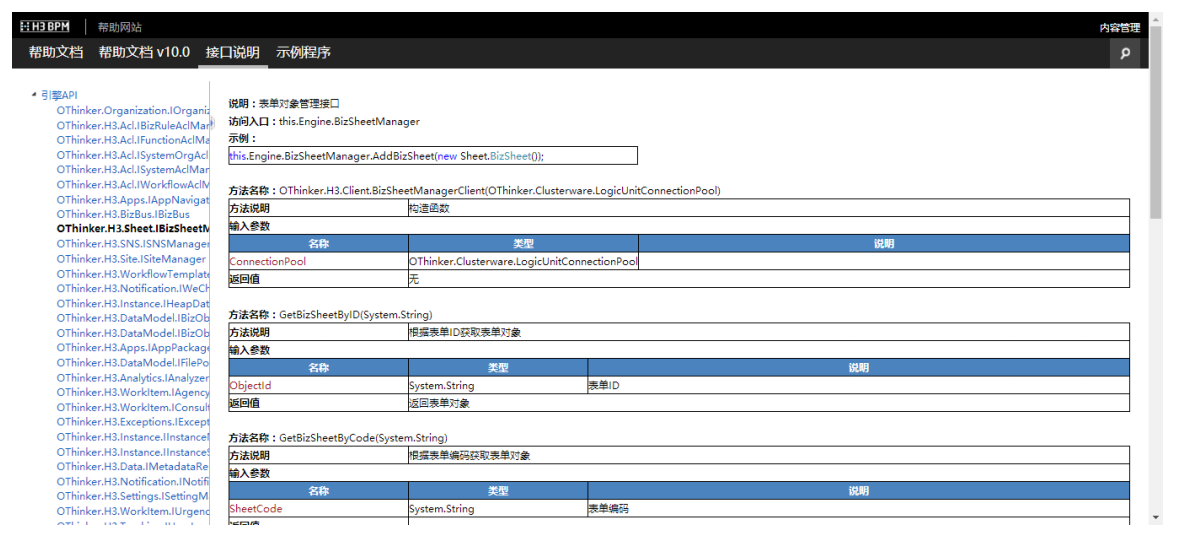
Task: Open OThinker.H3.Data.IMetadataRe tree item
Action: tap(132, 466)
